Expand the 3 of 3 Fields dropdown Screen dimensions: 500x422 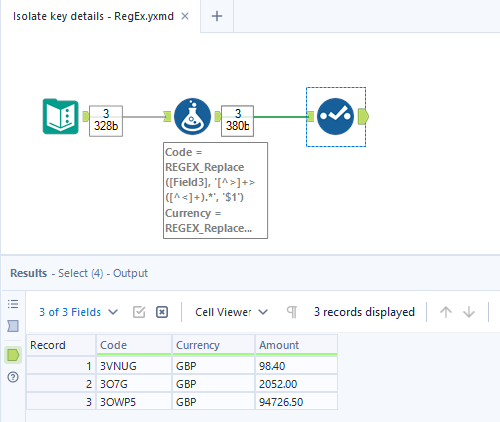(x=79, y=312)
